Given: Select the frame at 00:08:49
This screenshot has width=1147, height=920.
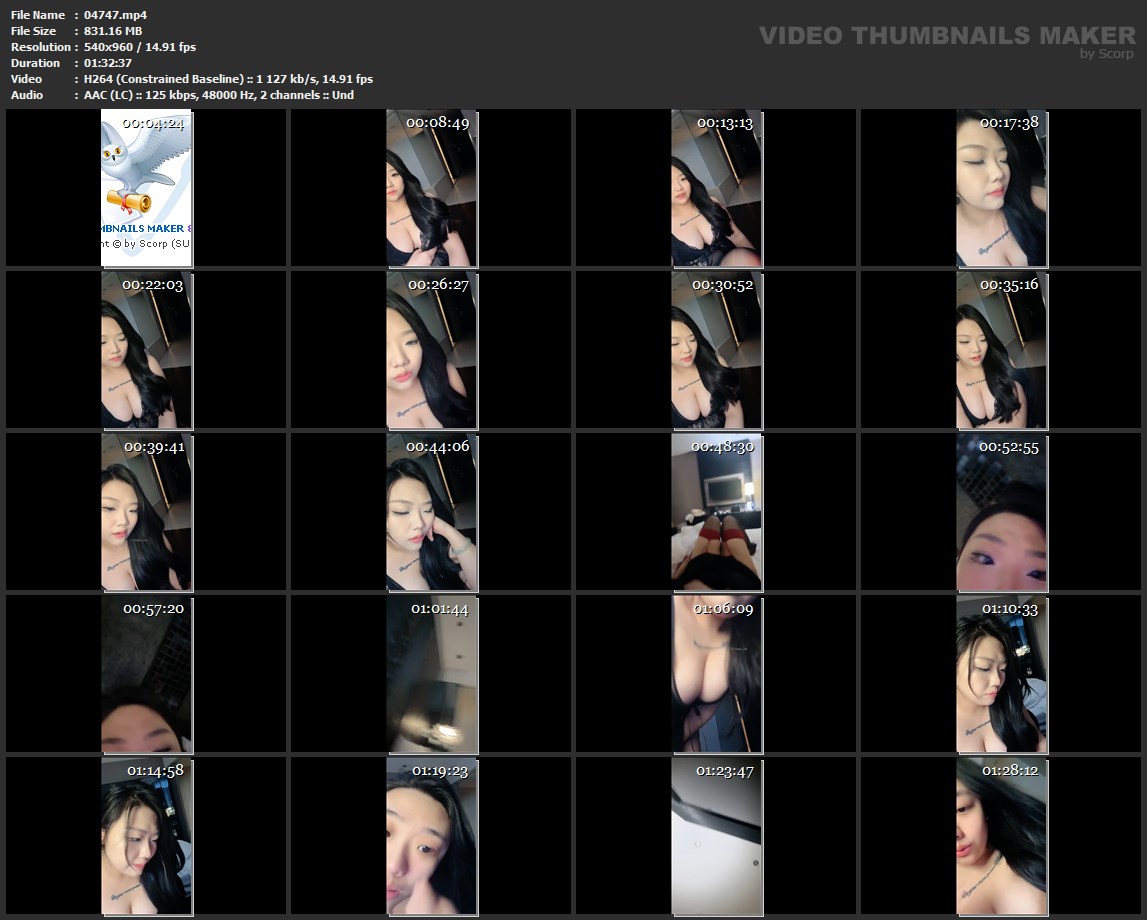Looking at the screenshot, I should tap(431, 188).
